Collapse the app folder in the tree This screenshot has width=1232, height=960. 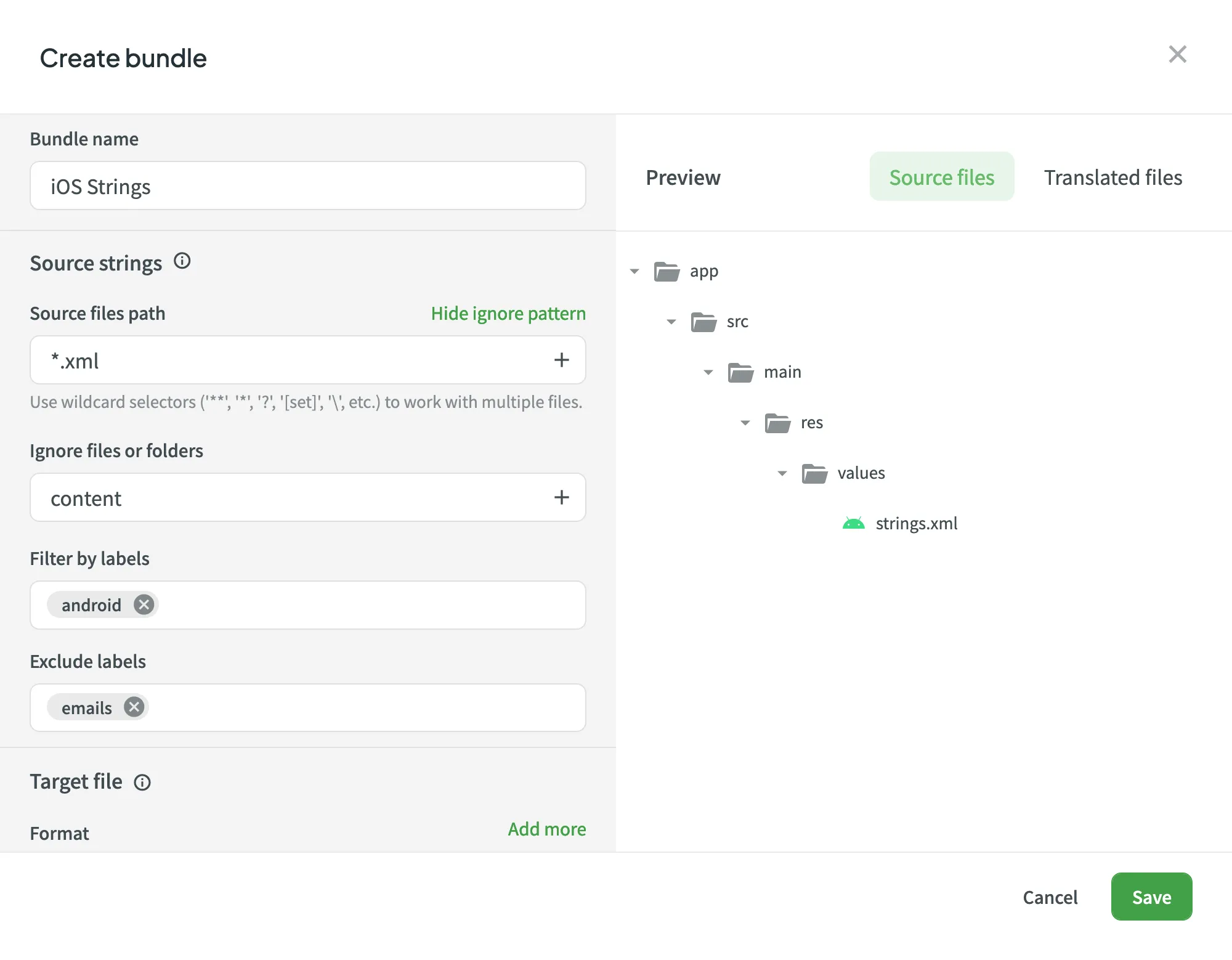[x=634, y=271]
